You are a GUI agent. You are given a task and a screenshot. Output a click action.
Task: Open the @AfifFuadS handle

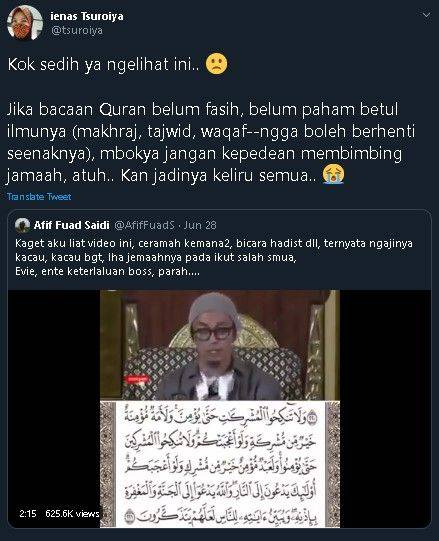click(144, 225)
